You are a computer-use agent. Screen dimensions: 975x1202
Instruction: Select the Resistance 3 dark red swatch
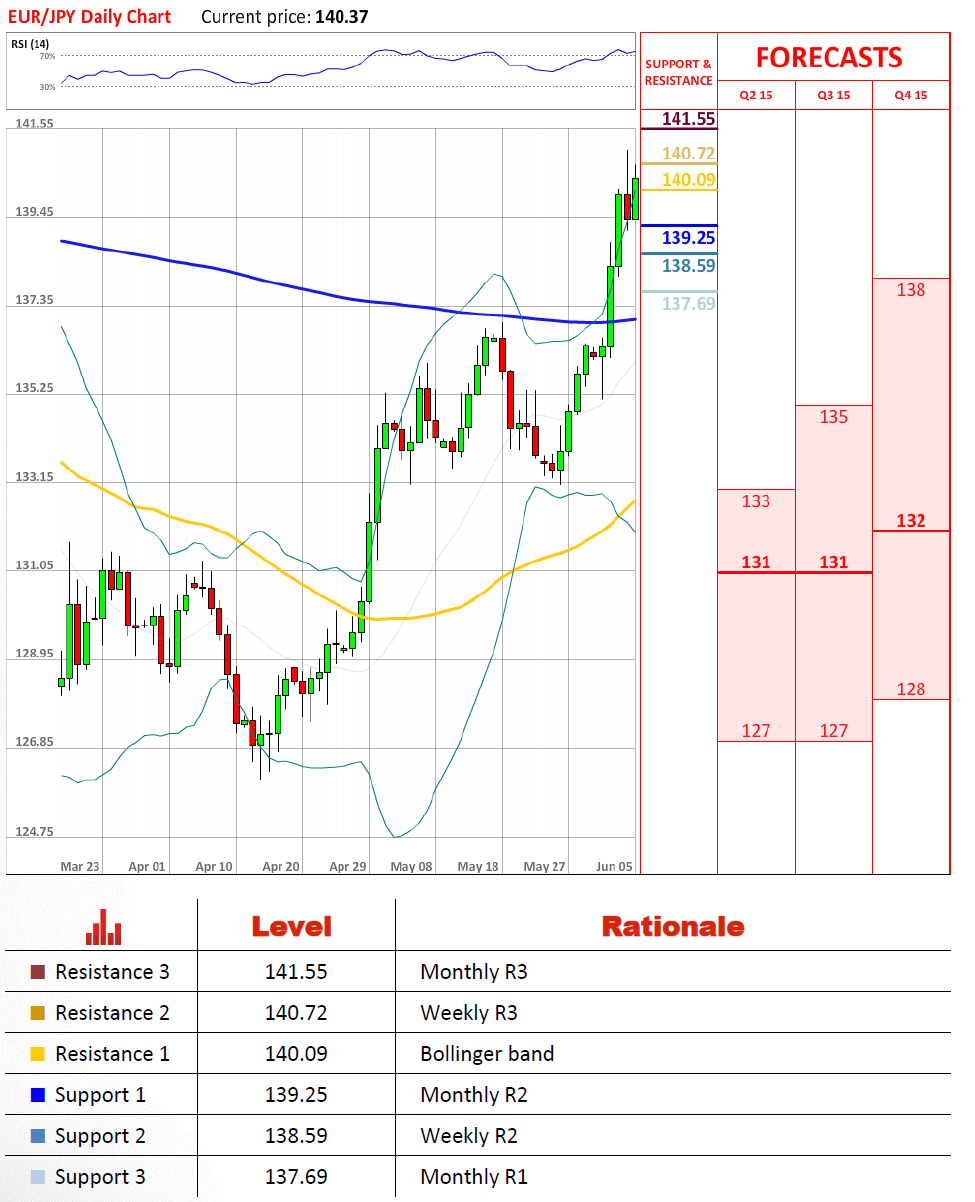tap(38, 972)
